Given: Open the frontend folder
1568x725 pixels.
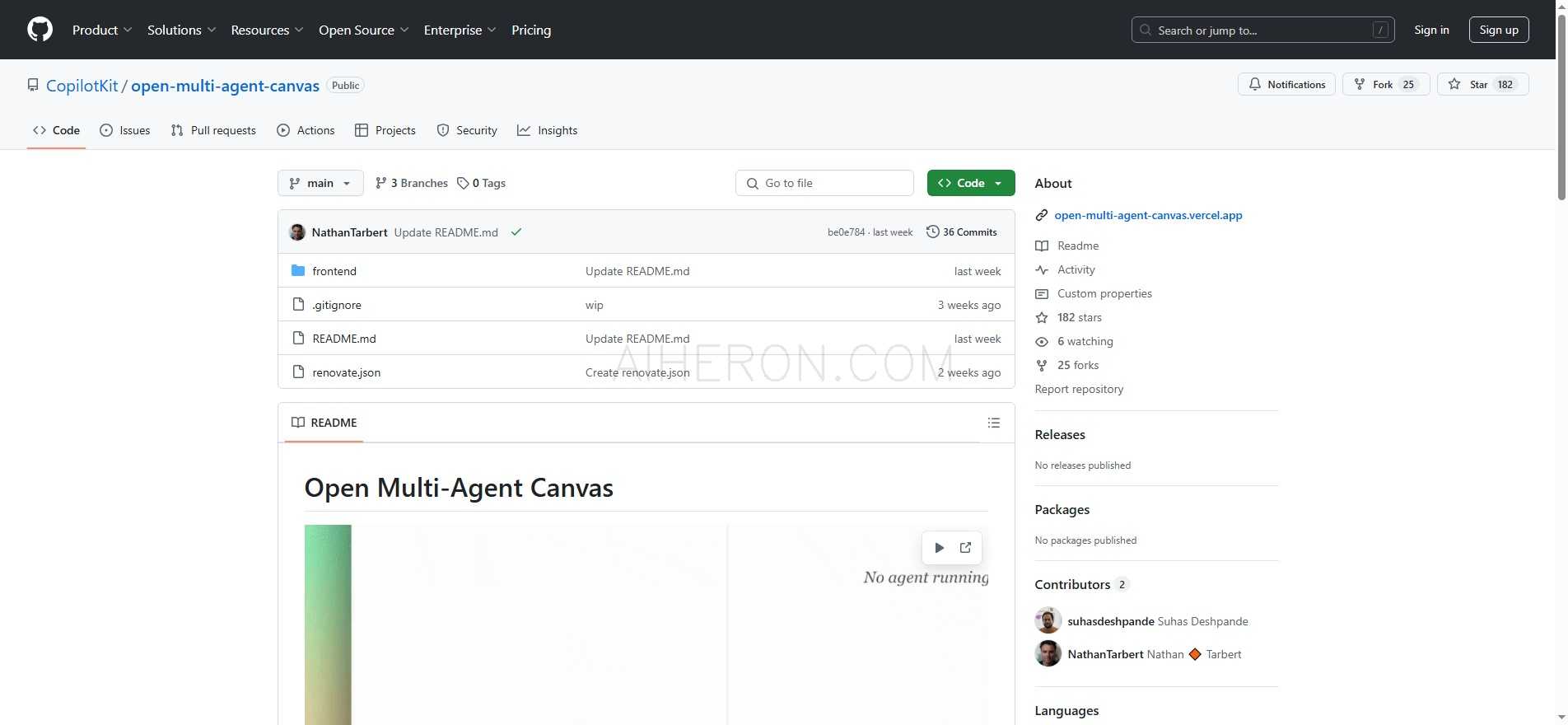Looking at the screenshot, I should pos(334,271).
